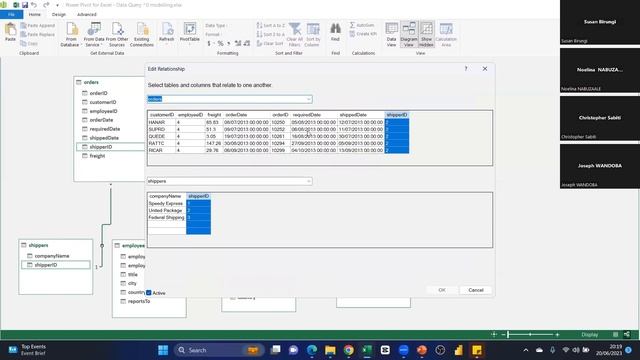Click the help question mark in dialog
Screen dimensions: 640x360
point(466,69)
